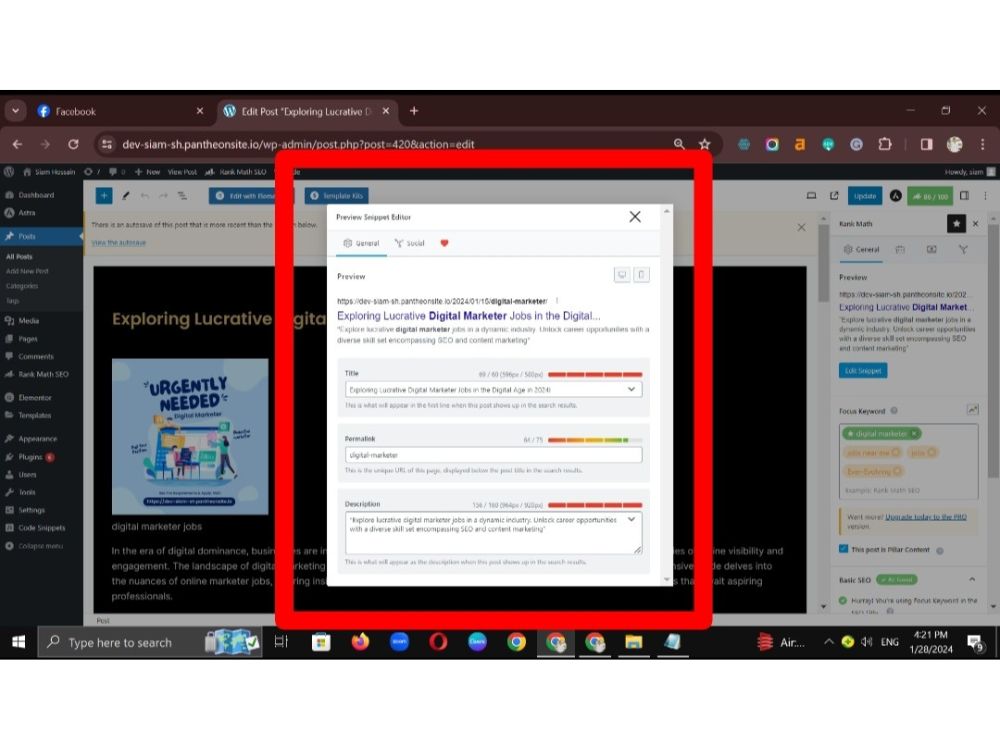Remove the digital marketer focus keyword

click(x=914, y=434)
